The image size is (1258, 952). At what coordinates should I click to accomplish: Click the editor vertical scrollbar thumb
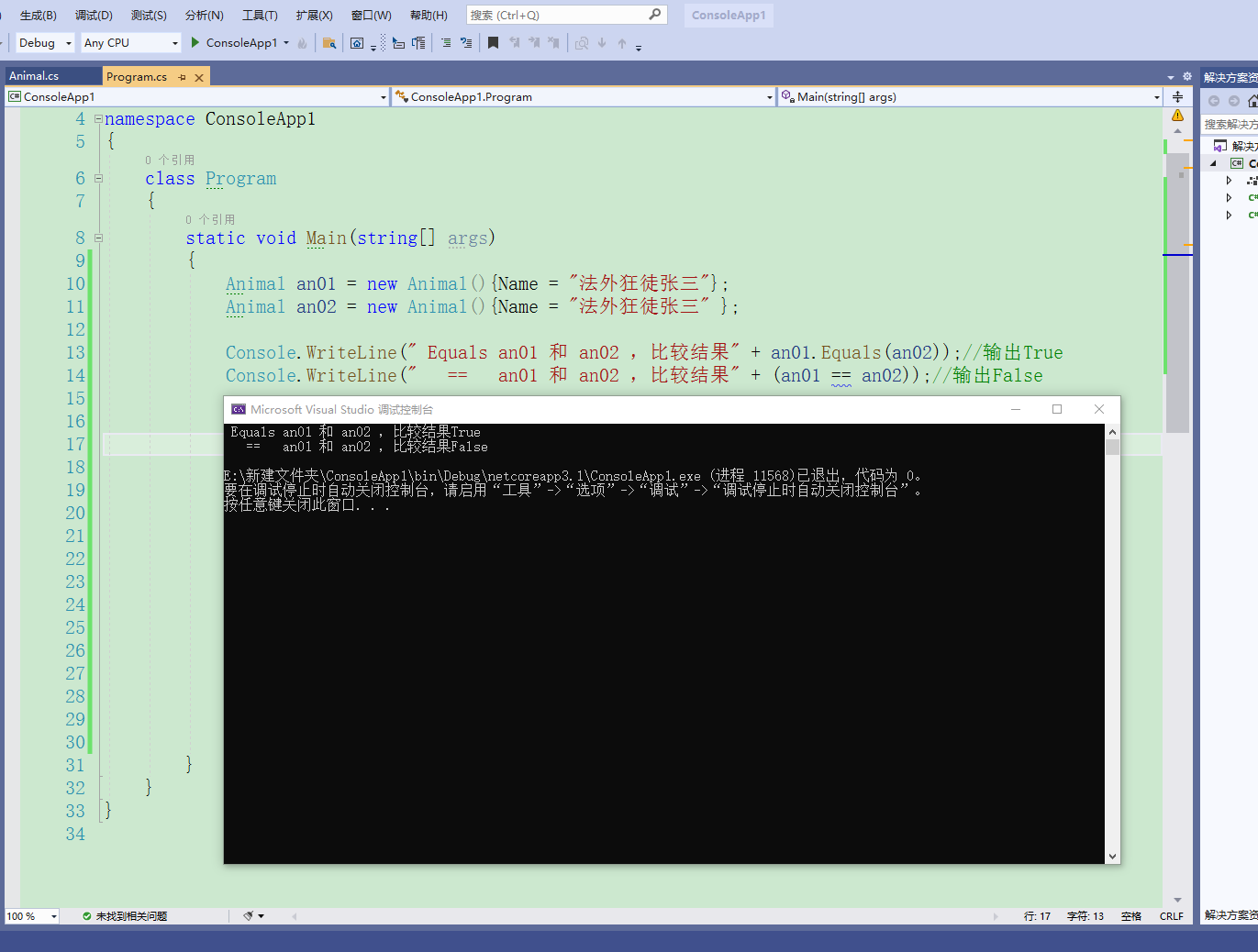[1177, 293]
